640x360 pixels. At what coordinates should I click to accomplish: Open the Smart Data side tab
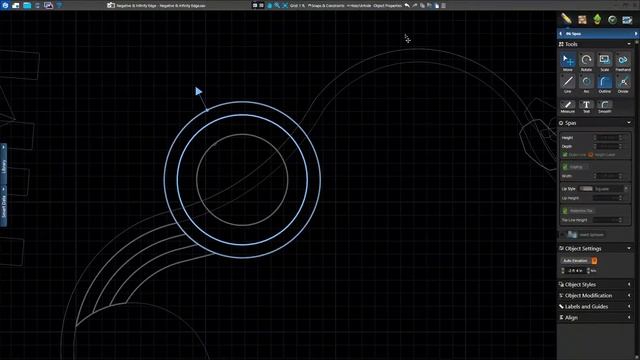(4, 206)
